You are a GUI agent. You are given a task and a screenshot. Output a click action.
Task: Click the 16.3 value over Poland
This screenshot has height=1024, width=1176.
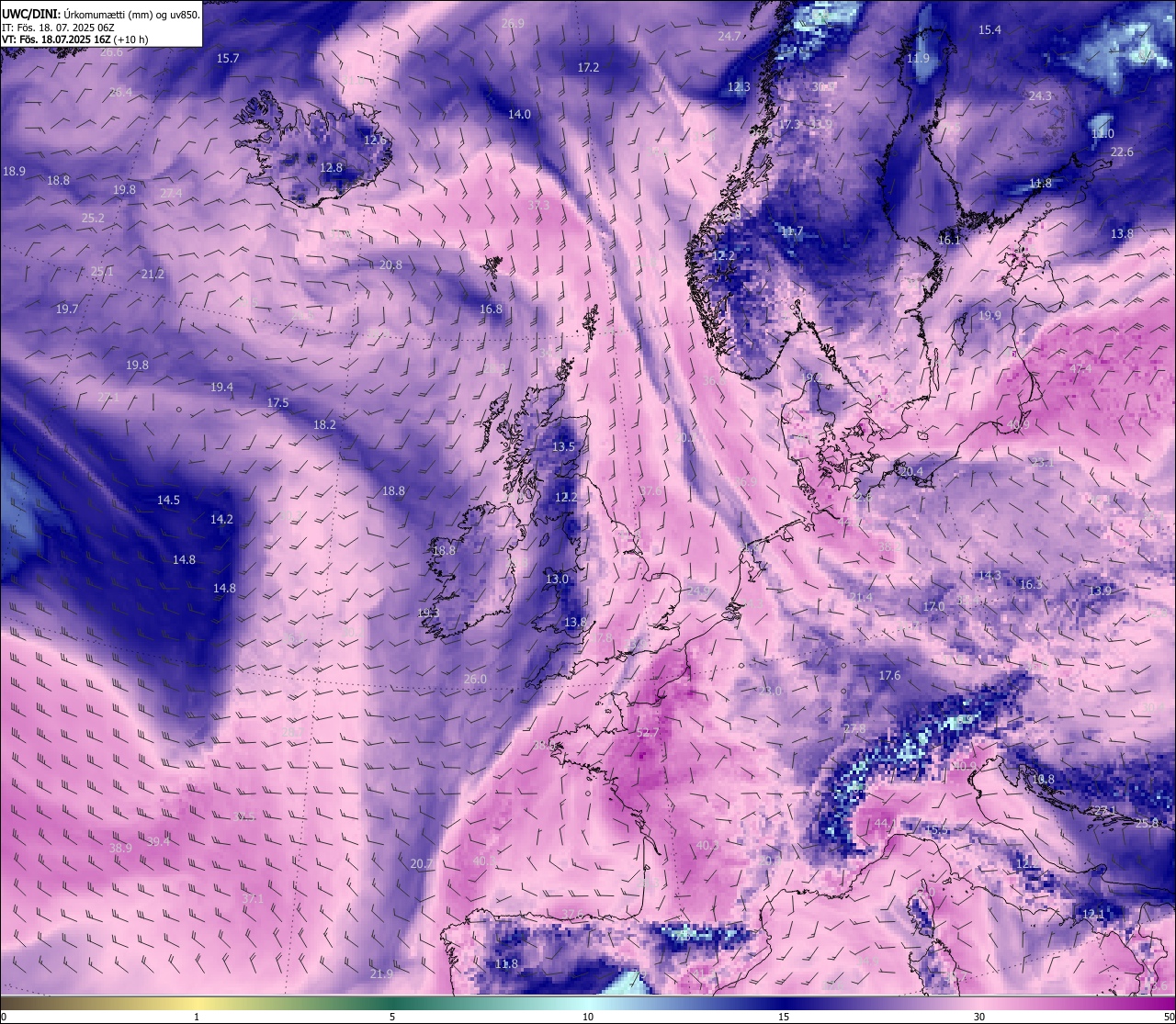(1031, 585)
